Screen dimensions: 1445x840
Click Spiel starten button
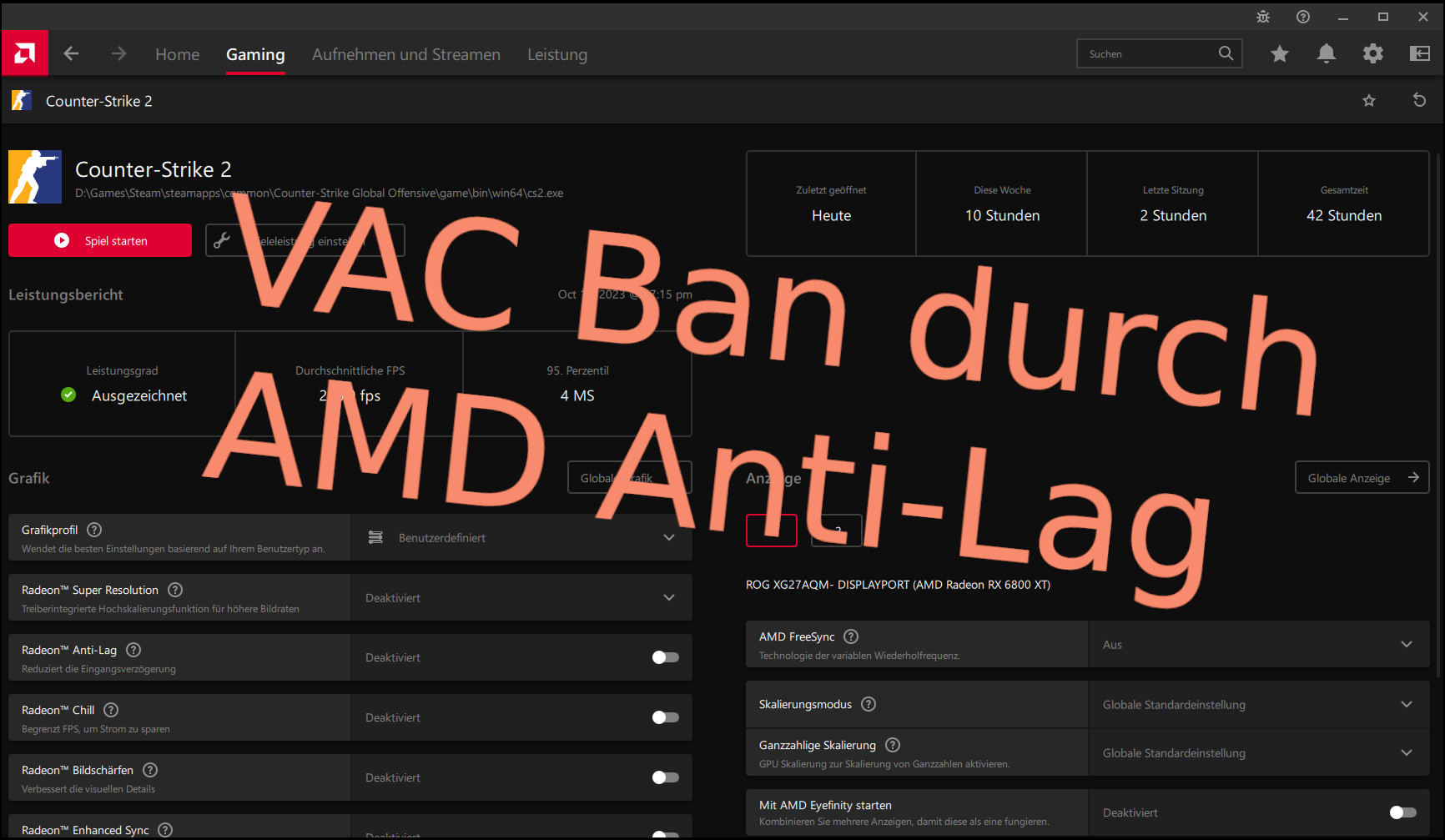100,240
